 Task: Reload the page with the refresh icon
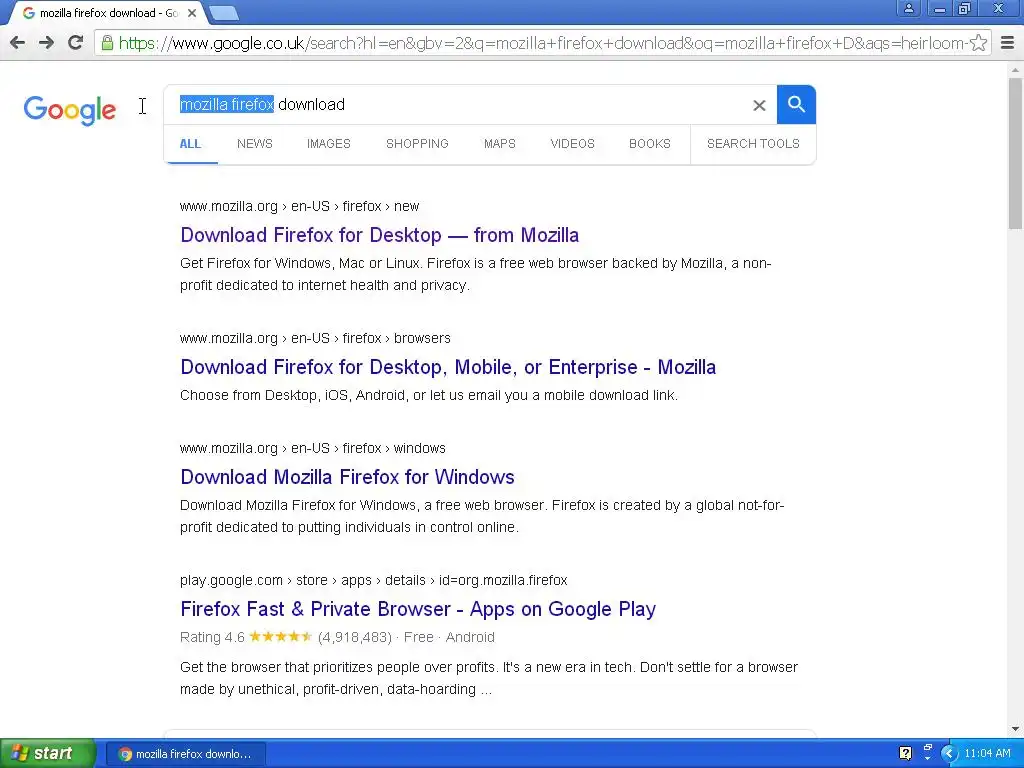pos(76,43)
